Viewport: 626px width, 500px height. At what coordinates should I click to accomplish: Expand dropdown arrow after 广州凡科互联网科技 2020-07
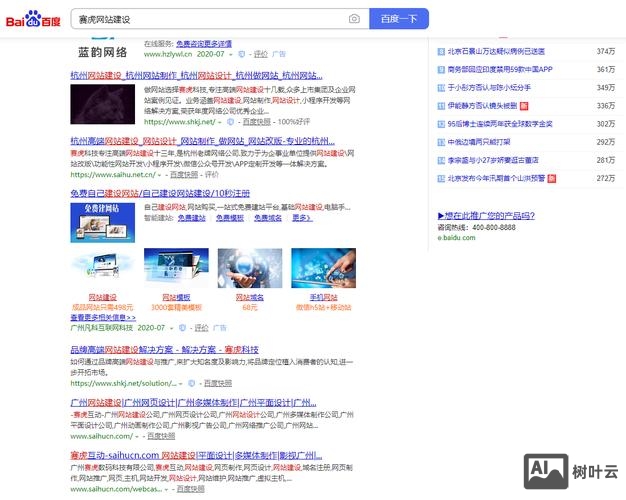(x=172, y=328)
